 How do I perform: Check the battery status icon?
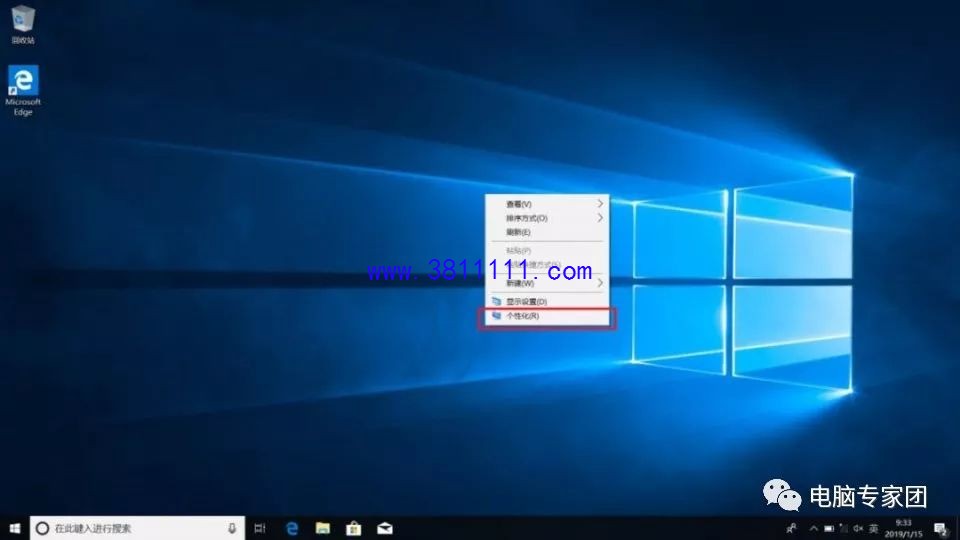tap(828, 528)
